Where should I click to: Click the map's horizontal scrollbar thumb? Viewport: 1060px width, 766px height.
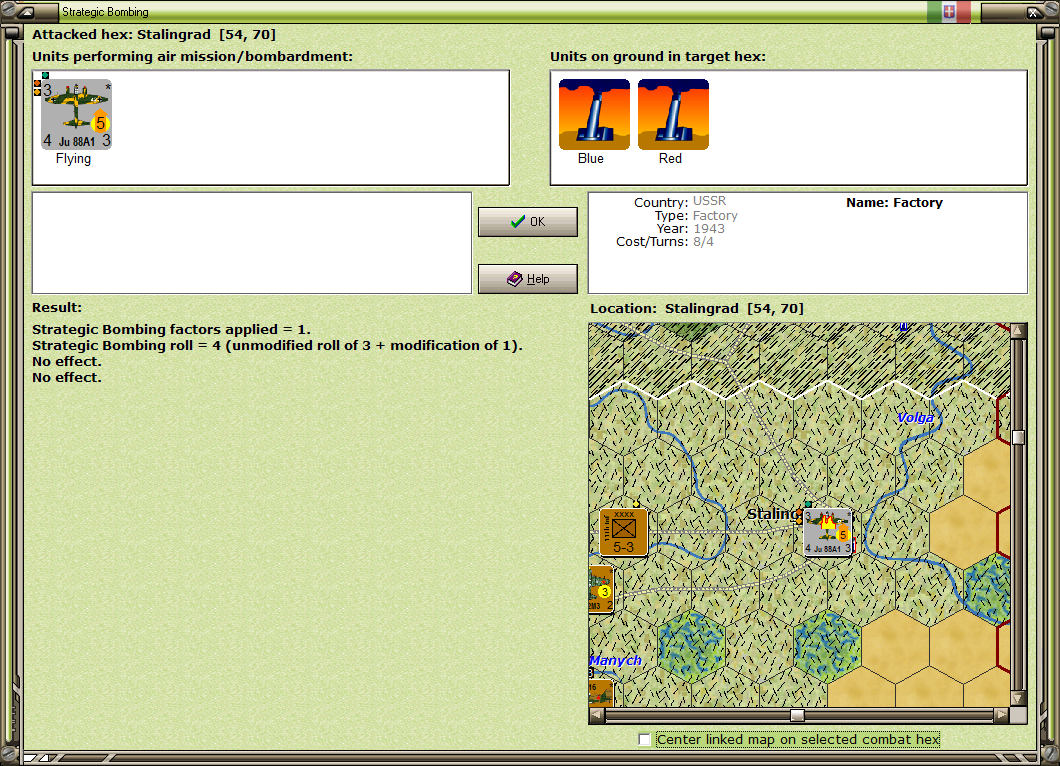tap(798, 715)
